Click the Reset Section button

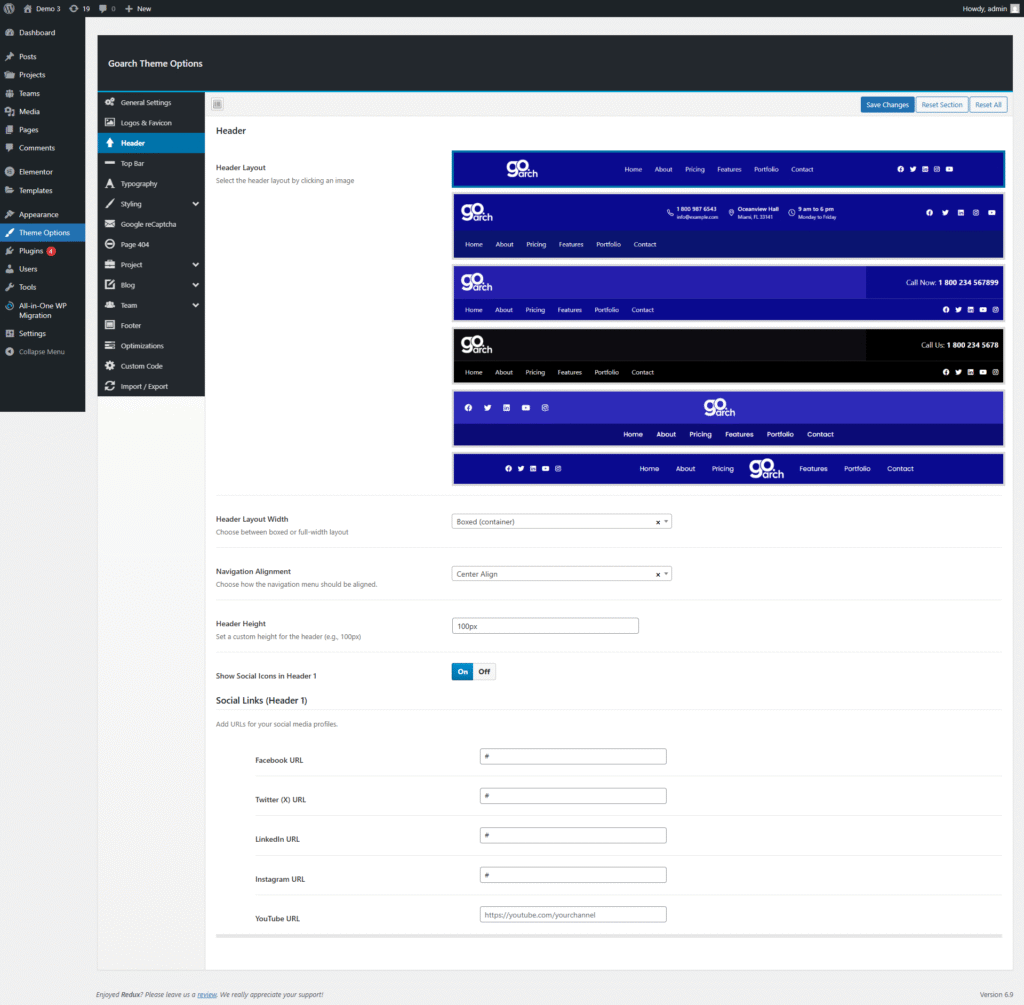tap(942, 104)
